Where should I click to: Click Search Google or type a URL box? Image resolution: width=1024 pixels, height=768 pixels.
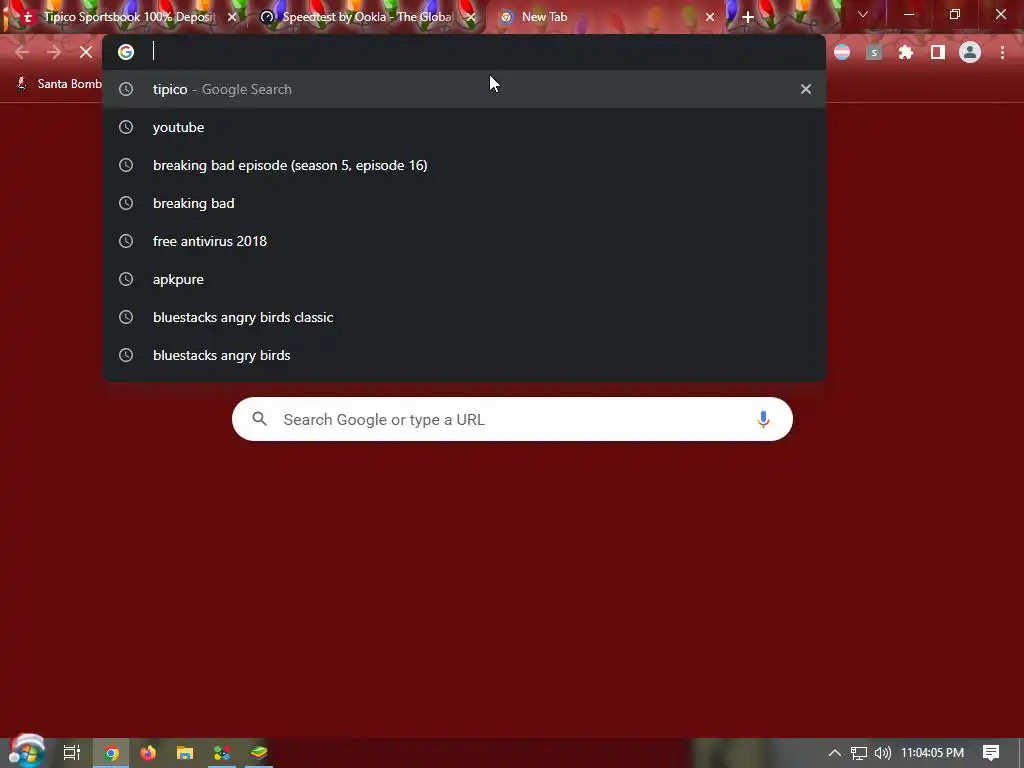pyautogui.click(x=512, y=419)
